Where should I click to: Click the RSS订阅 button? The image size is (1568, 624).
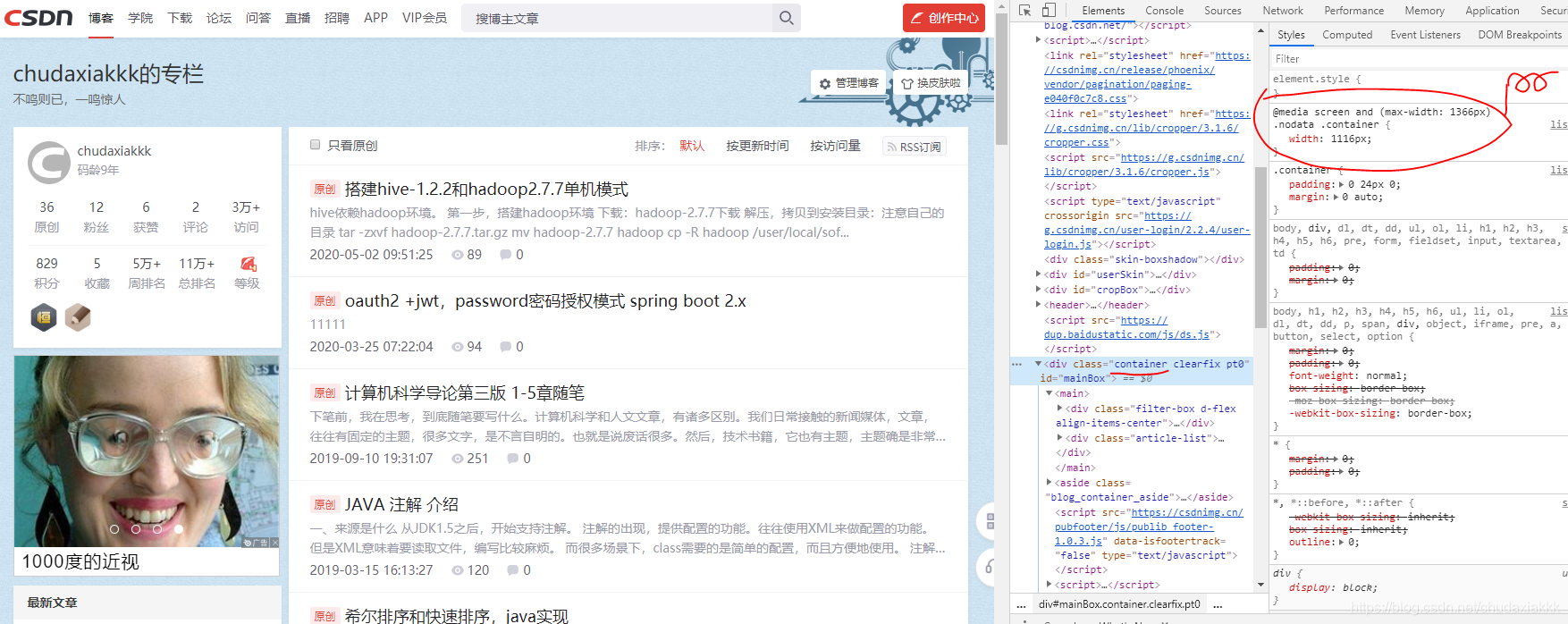pyautogui.click(x=914, y=147)
